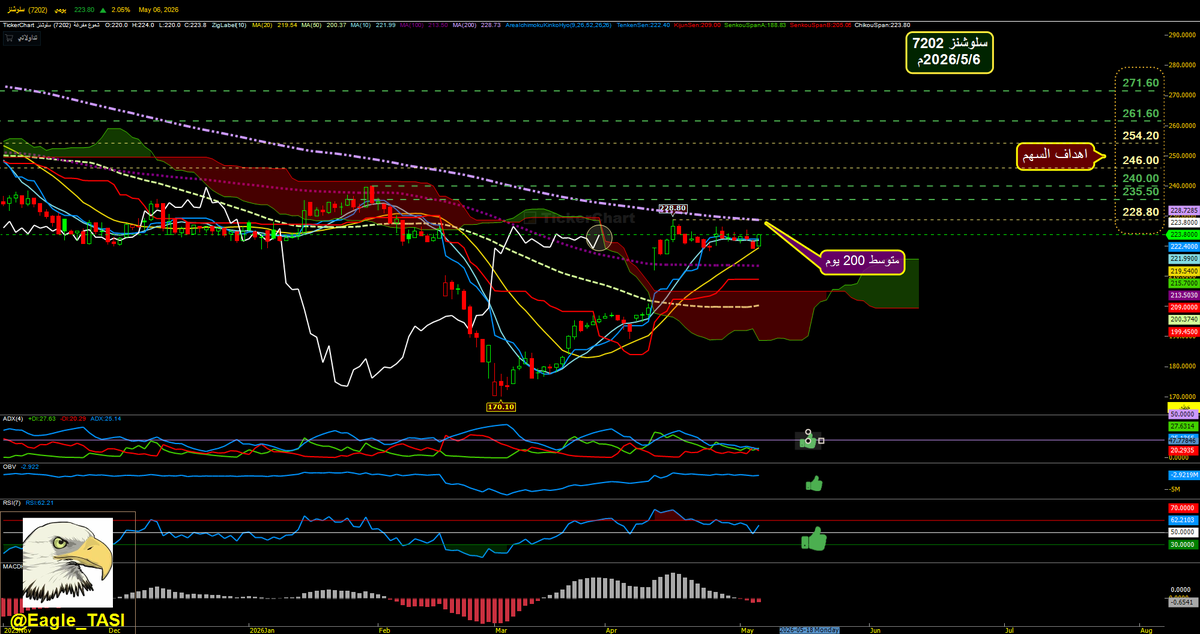The height and width of the screenshot is (634, 1200).
Task: Click the circle marker on the white line
Action: click(599, 238)
